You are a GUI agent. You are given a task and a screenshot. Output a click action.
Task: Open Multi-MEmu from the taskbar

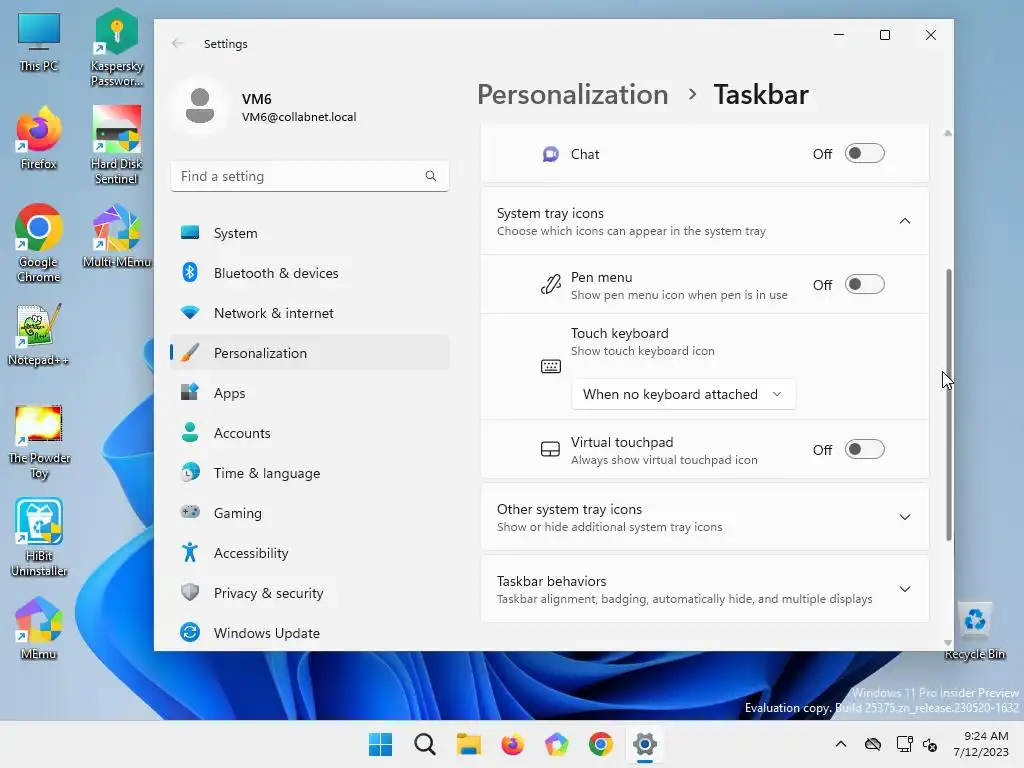pyautogui.click(x=556, y=744)
